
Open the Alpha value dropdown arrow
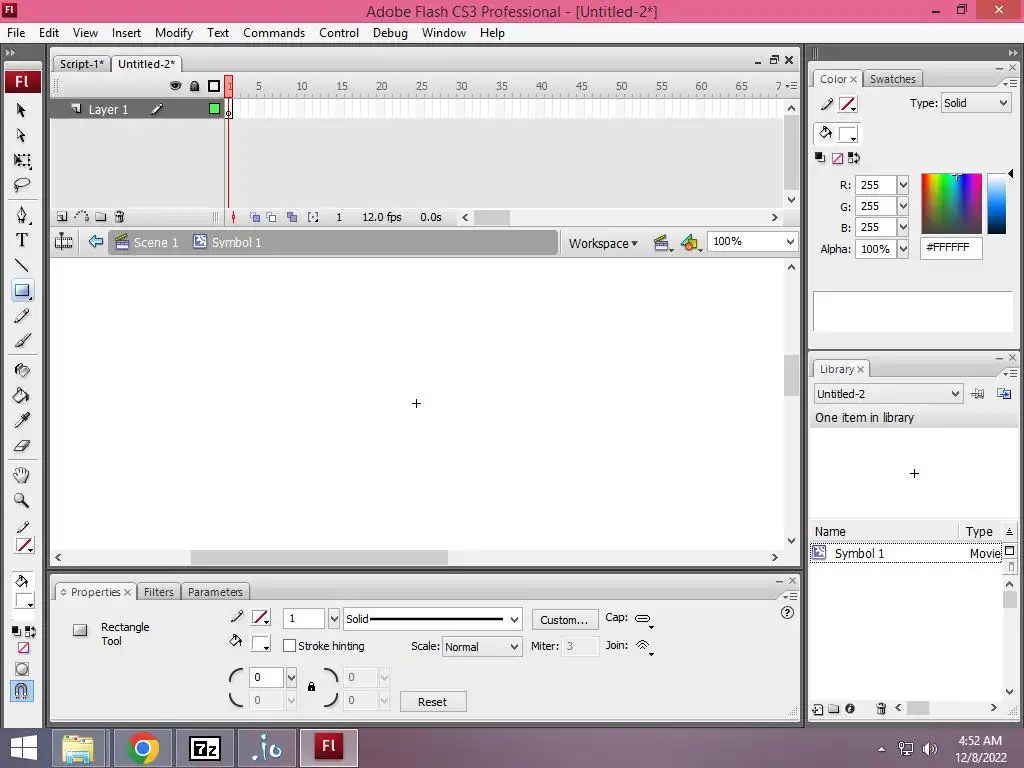(903, 249)
